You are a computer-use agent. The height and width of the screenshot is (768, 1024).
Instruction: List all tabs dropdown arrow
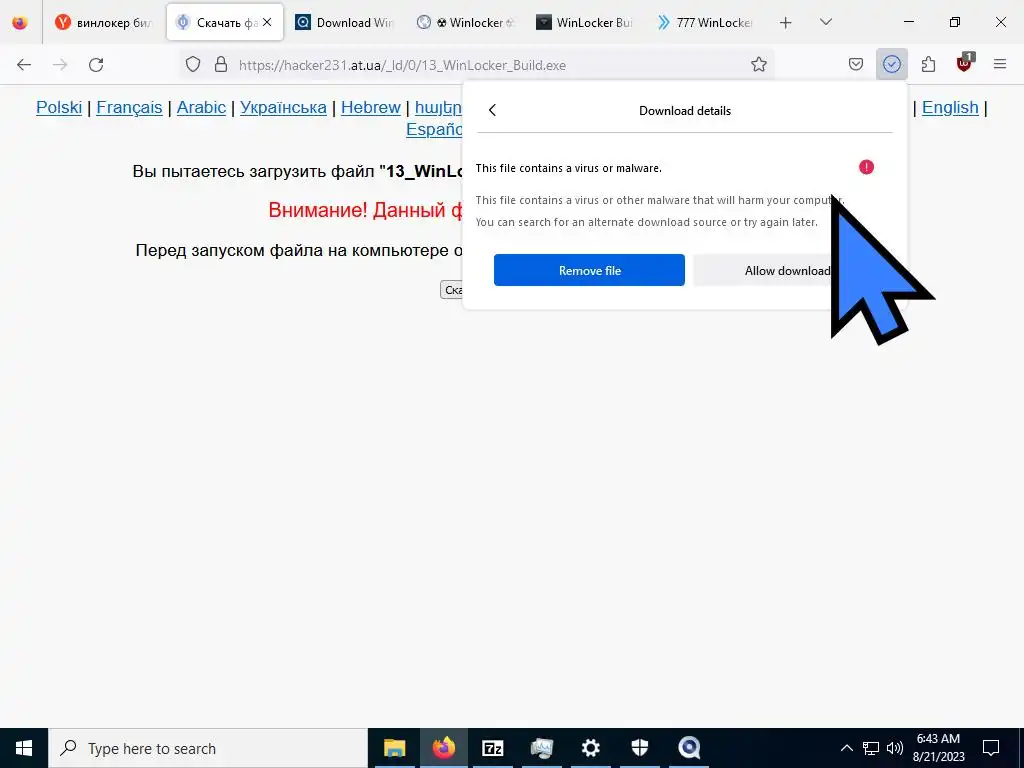825,22
